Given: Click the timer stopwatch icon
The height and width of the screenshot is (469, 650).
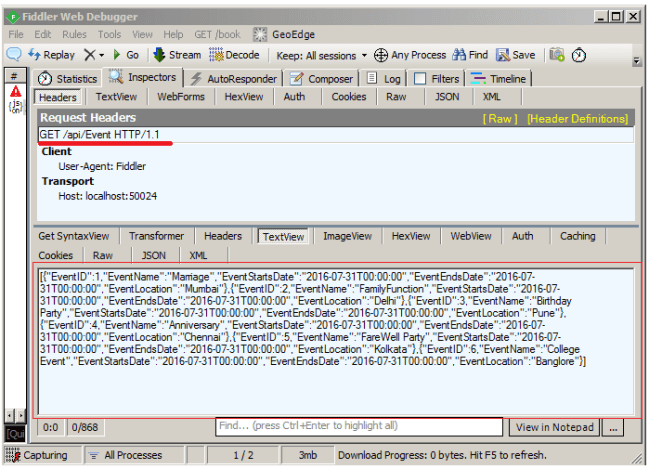Looking at the screenshot, I should point(579,55).
